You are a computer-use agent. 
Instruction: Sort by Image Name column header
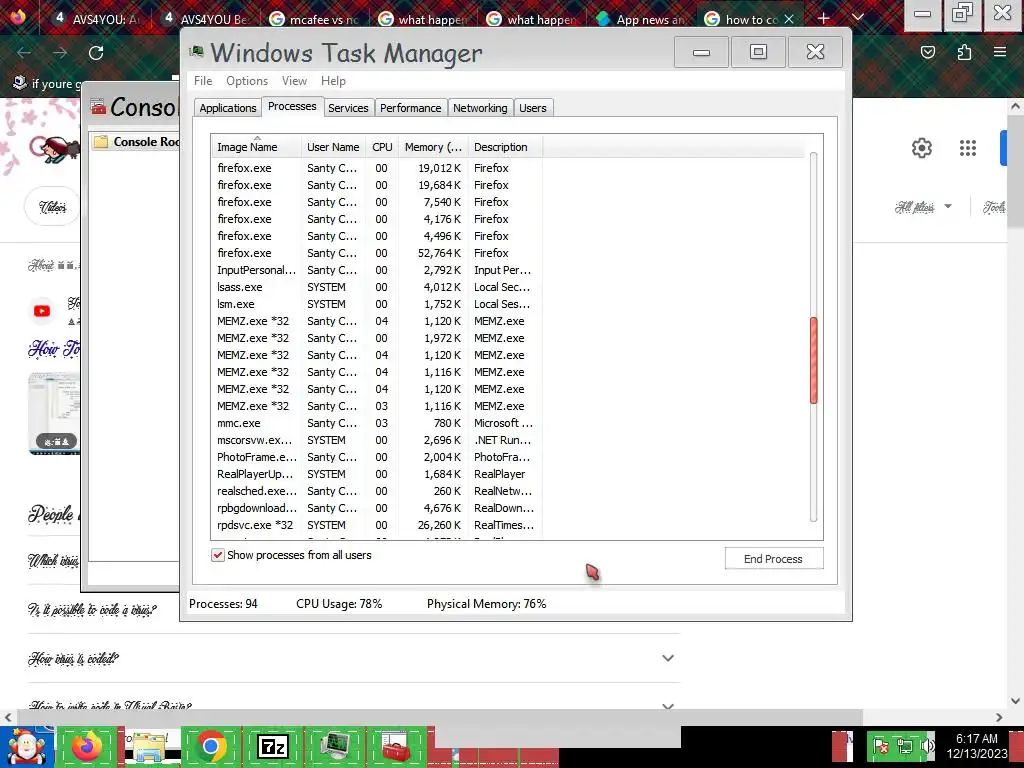click(256, 147)
